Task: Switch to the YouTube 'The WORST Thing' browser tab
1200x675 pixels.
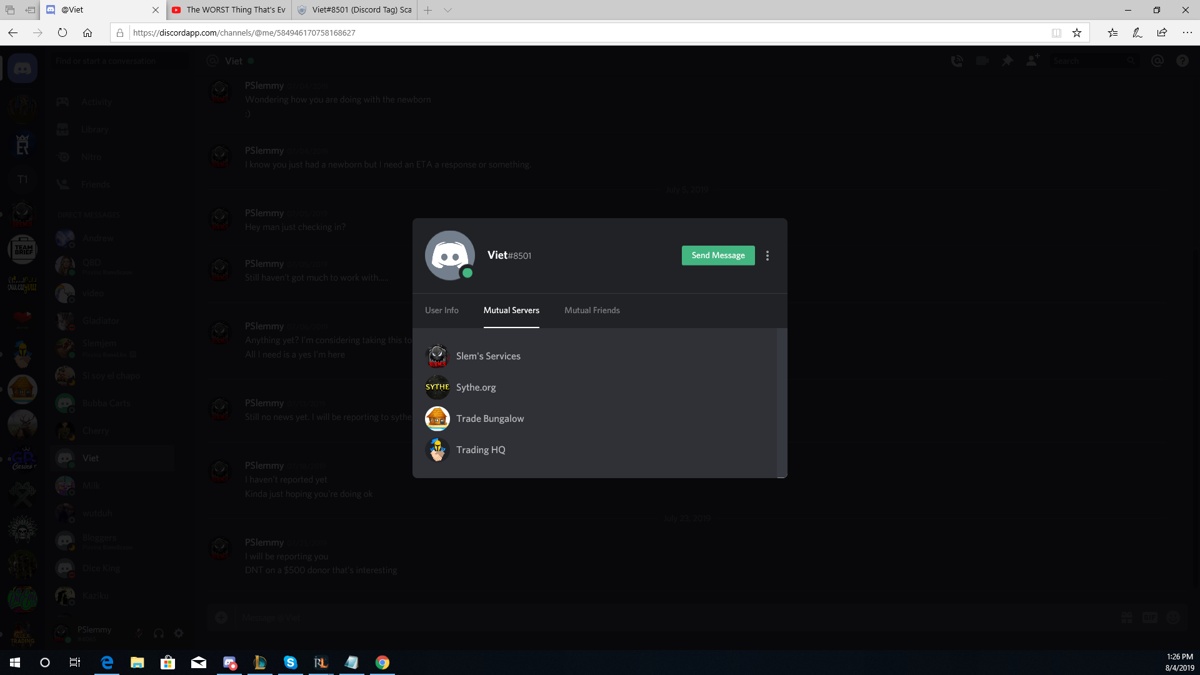Action: click(228, 10)
